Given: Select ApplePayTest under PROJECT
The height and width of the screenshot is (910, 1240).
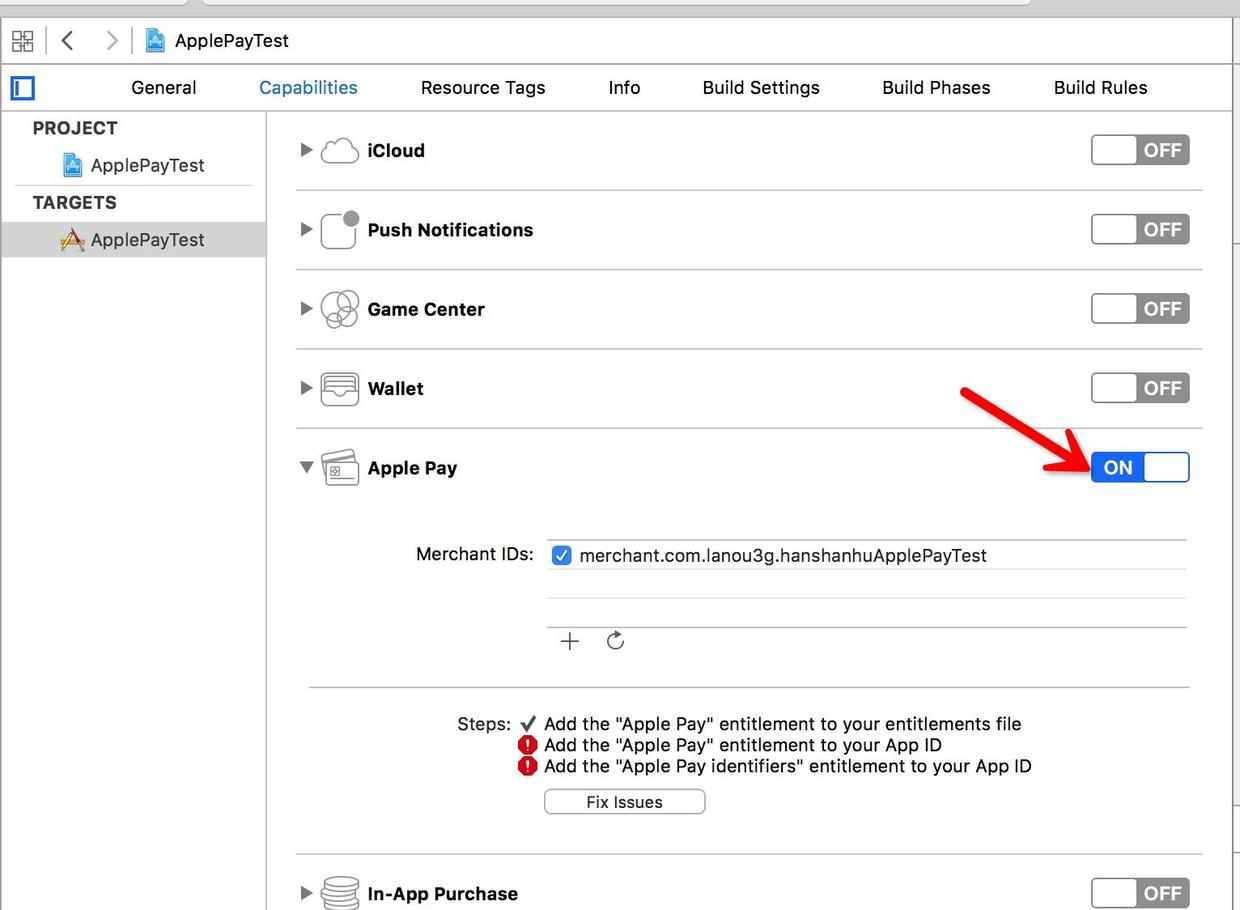Looking at the screenshot, I should click(x=133, y=165).
